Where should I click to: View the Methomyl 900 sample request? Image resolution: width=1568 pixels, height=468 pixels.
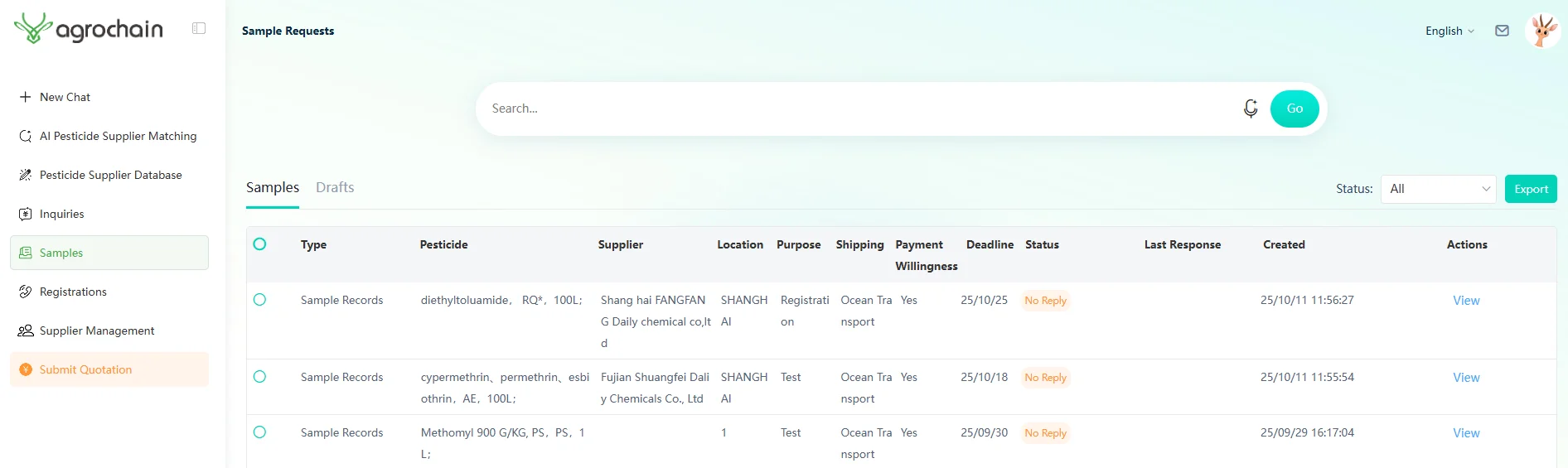click(1466, 433)
